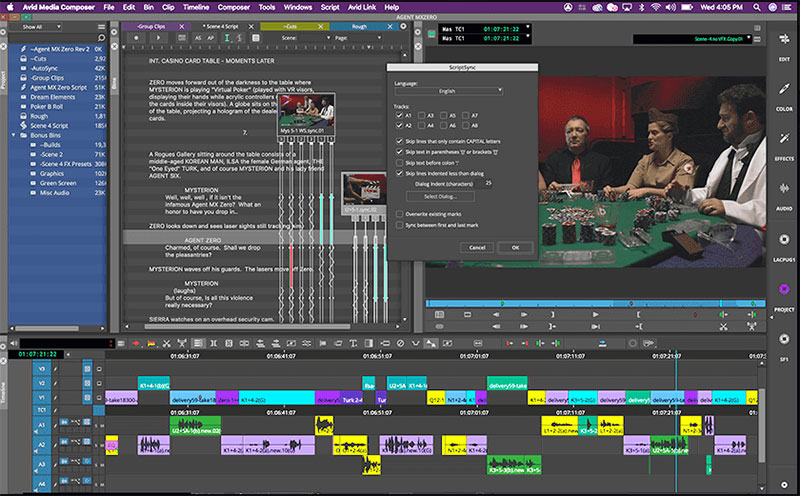Enable Overwrite existing marks
The height and width of the screenshot is (496, 800).
tap(399, 214)
